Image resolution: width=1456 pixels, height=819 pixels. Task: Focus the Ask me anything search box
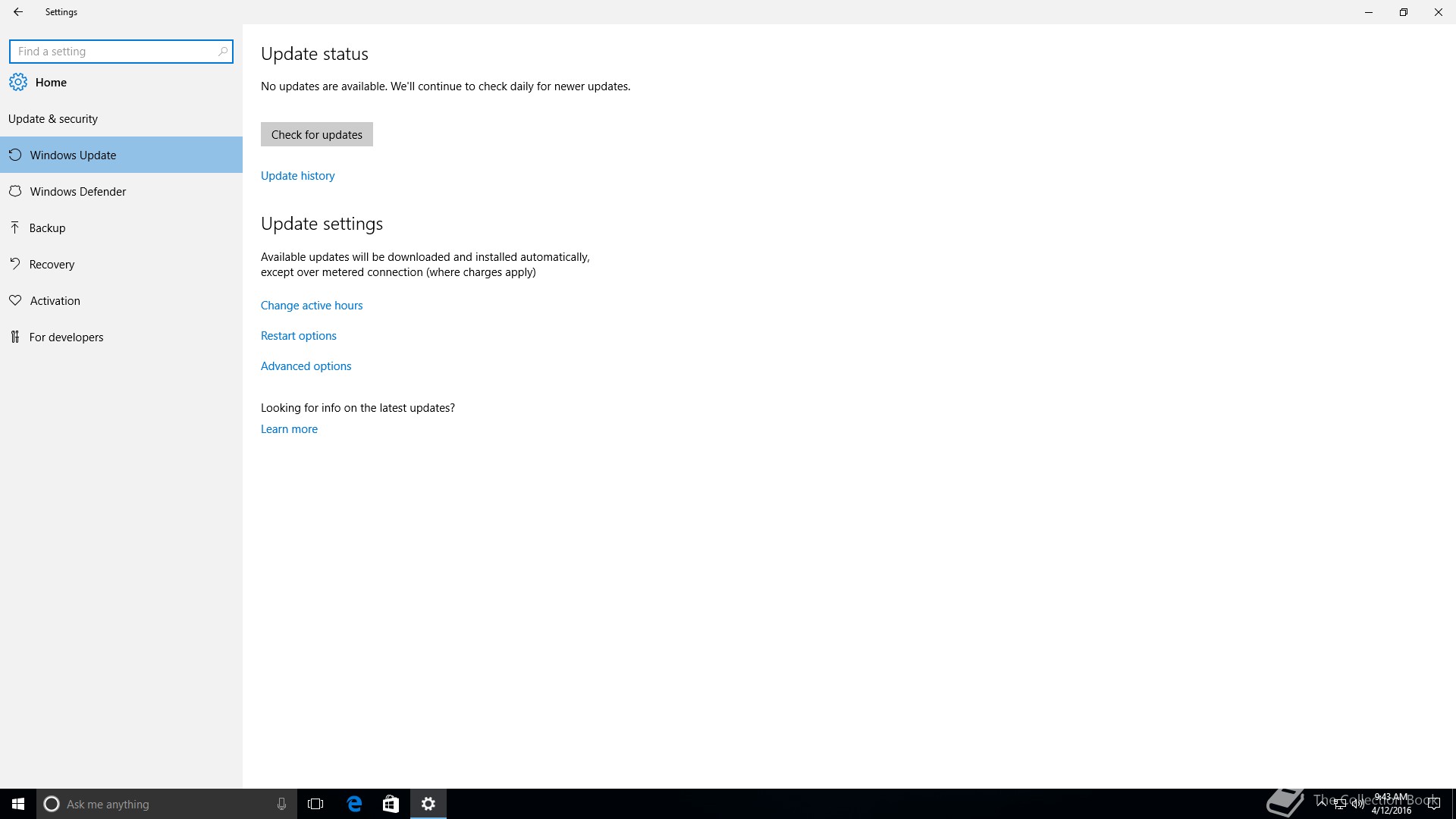167,804
